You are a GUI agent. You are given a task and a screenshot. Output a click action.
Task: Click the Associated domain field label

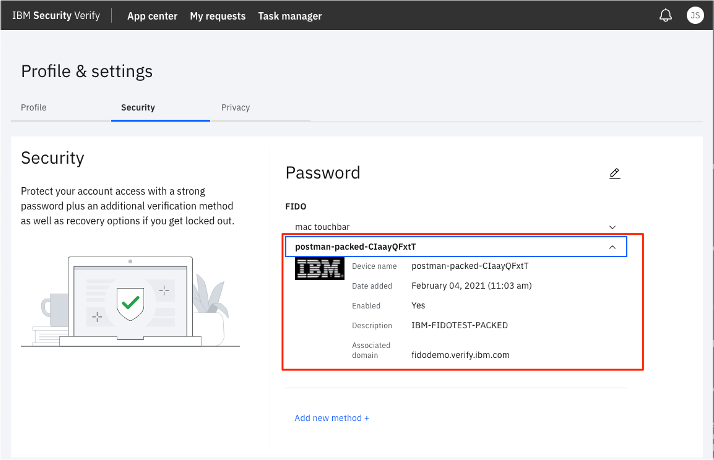371,350
